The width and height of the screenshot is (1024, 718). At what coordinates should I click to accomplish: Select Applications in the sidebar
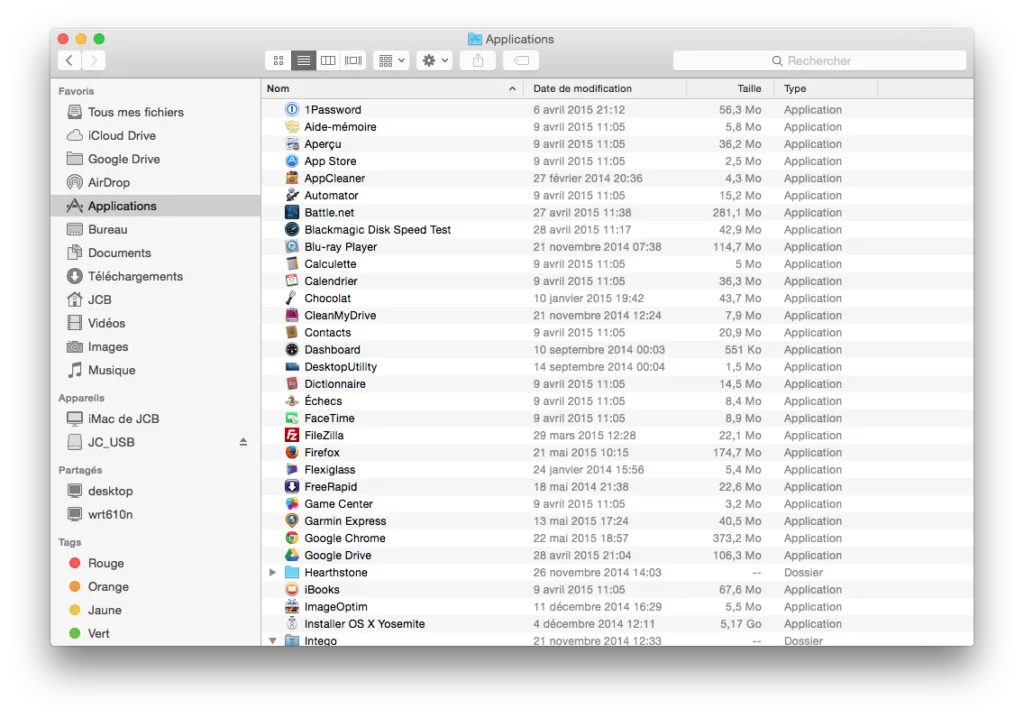tap(155, 206)
